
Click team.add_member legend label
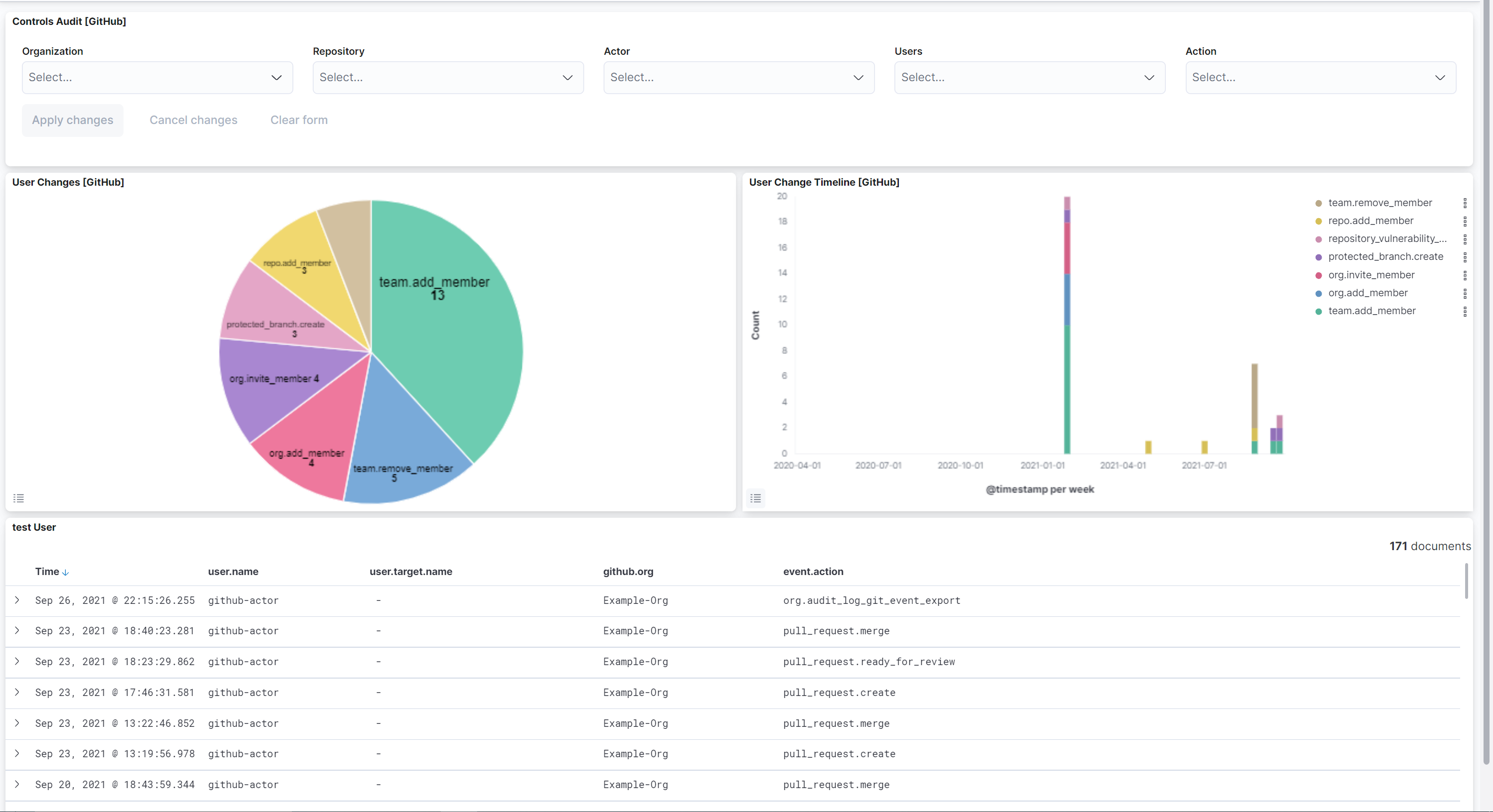(x=1372, y=311)
